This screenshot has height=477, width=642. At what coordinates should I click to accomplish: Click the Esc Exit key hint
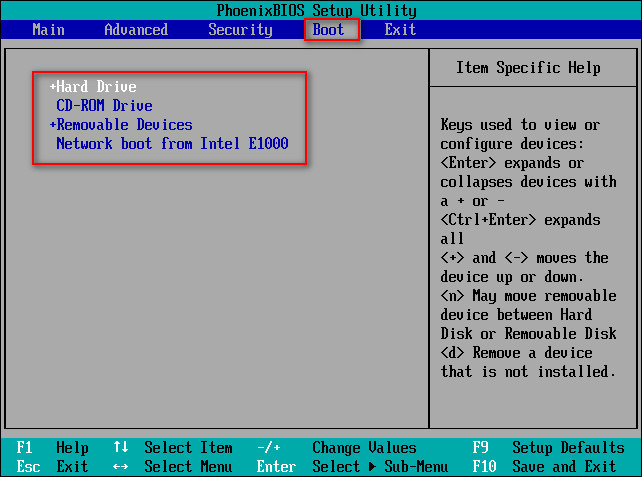click(52, 466)
